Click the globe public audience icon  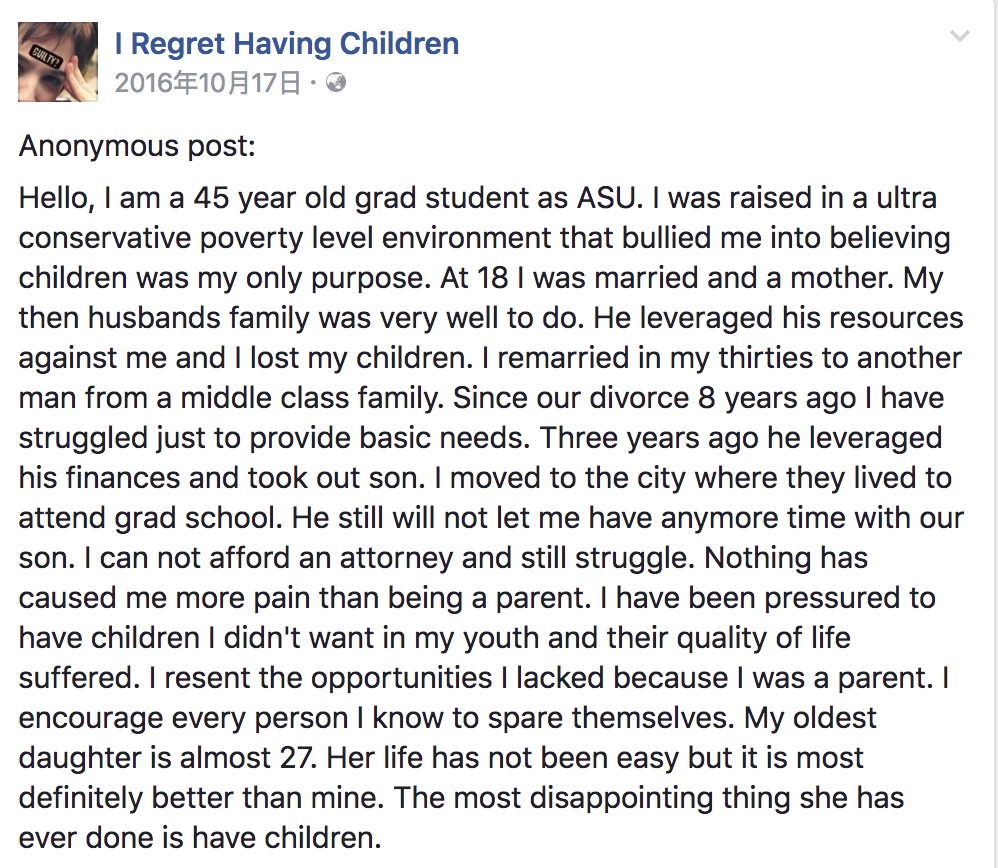pos(336,83)
